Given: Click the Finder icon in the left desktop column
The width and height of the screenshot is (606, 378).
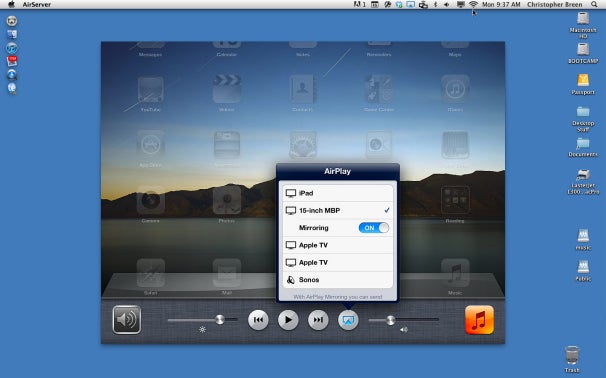Looking at the screenshot, I should click(x=12, y=34).
